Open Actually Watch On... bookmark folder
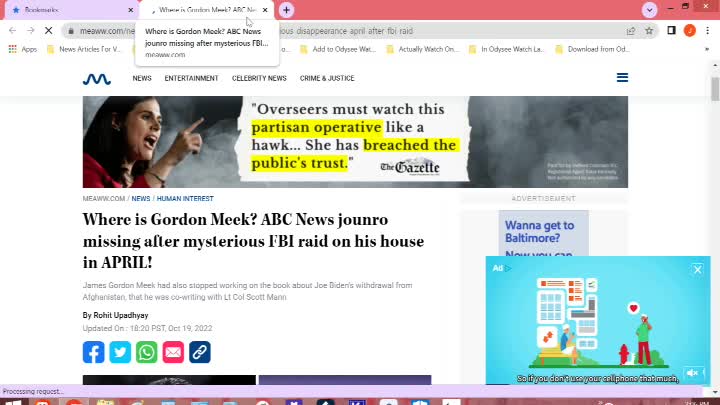 point(423,49)
